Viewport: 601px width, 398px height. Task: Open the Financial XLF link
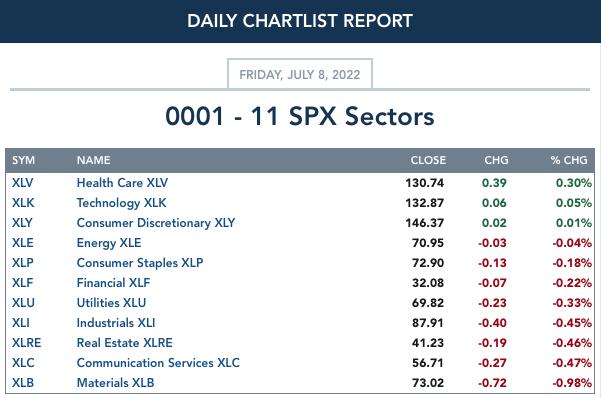coord(113,283)
